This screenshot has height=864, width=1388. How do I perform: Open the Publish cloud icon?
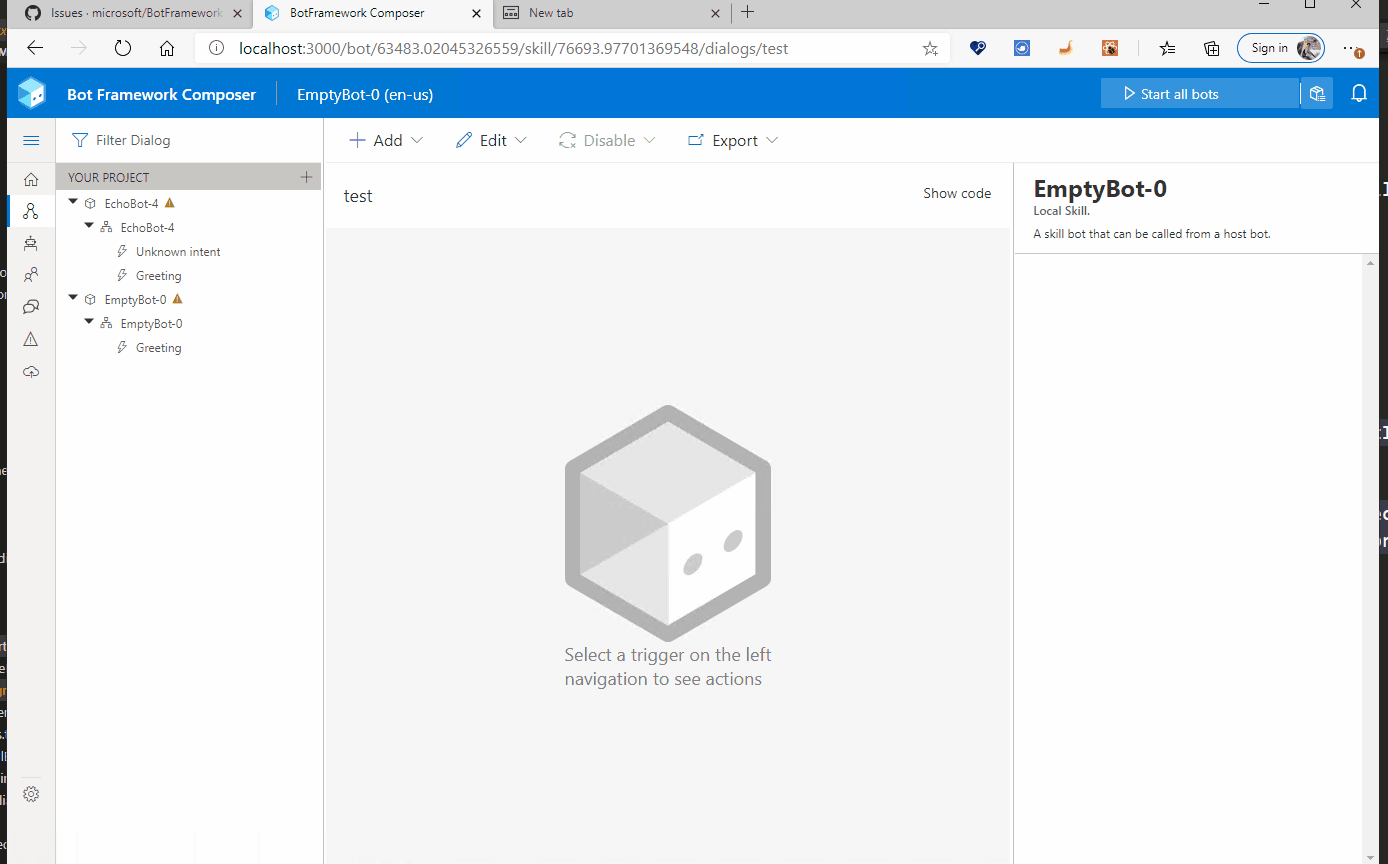30,371
